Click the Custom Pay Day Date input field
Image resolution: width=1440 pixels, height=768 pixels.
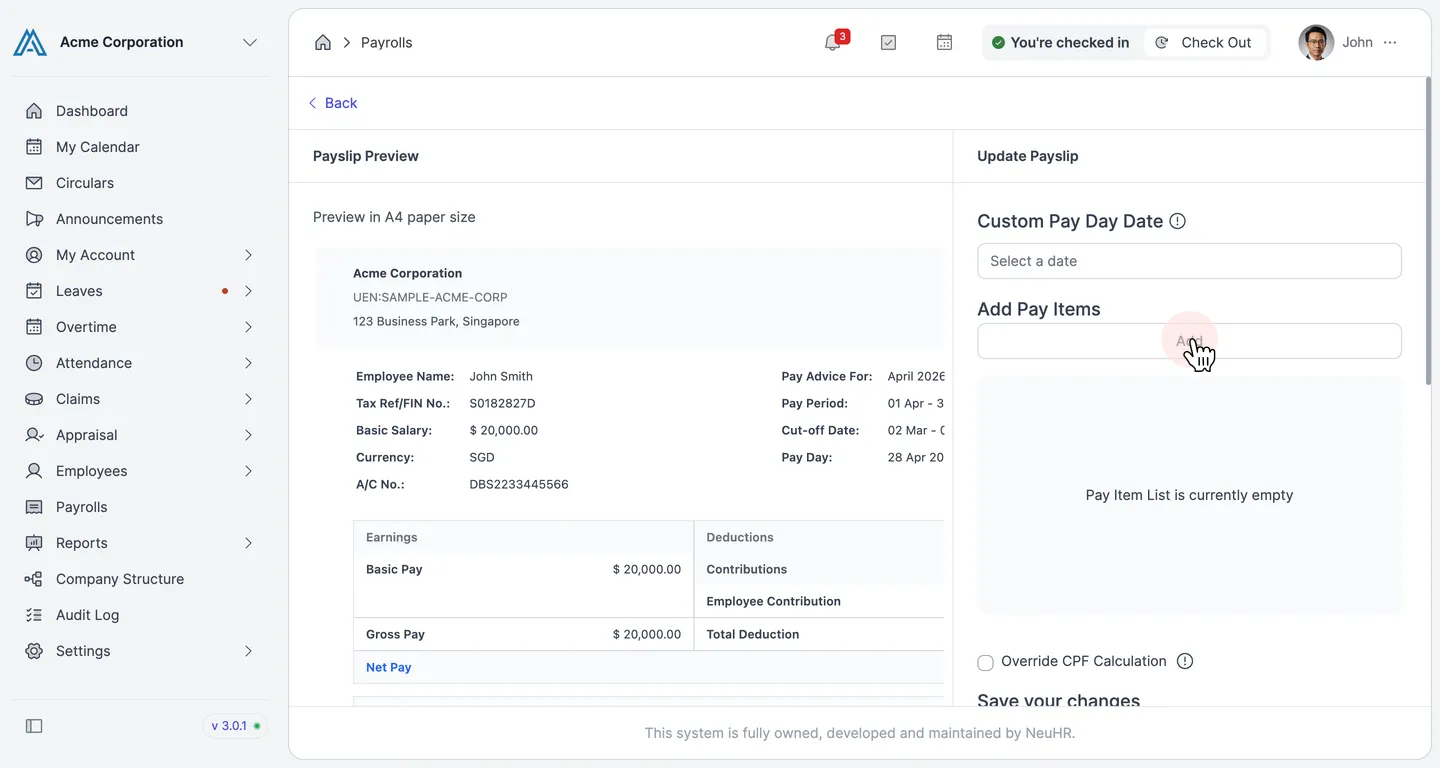pos(1189,261)
